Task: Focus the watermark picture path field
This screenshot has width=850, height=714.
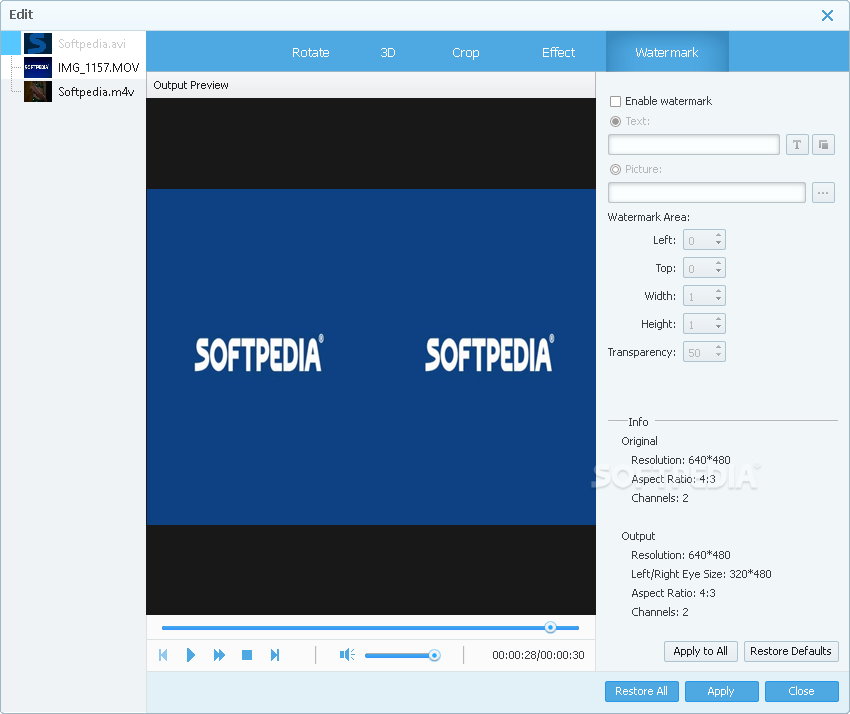Action: [707, 192]
